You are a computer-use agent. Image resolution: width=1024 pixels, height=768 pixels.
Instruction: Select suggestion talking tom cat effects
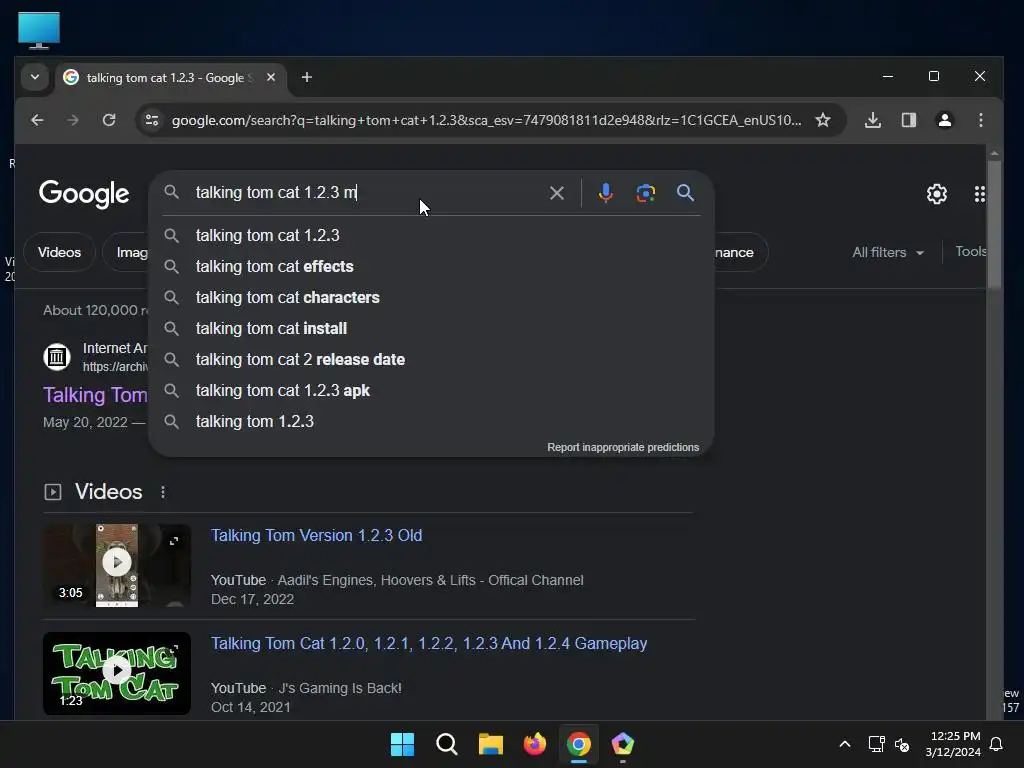pos(431,266)
